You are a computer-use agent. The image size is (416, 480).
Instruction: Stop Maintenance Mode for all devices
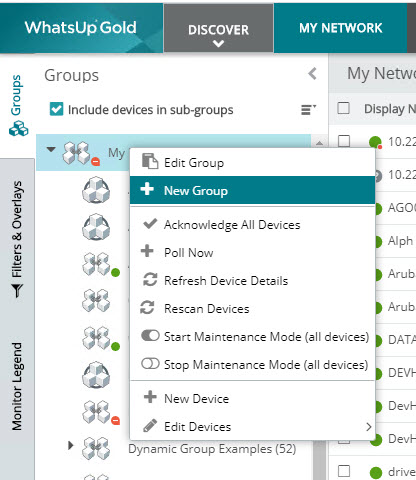(252, 365)
